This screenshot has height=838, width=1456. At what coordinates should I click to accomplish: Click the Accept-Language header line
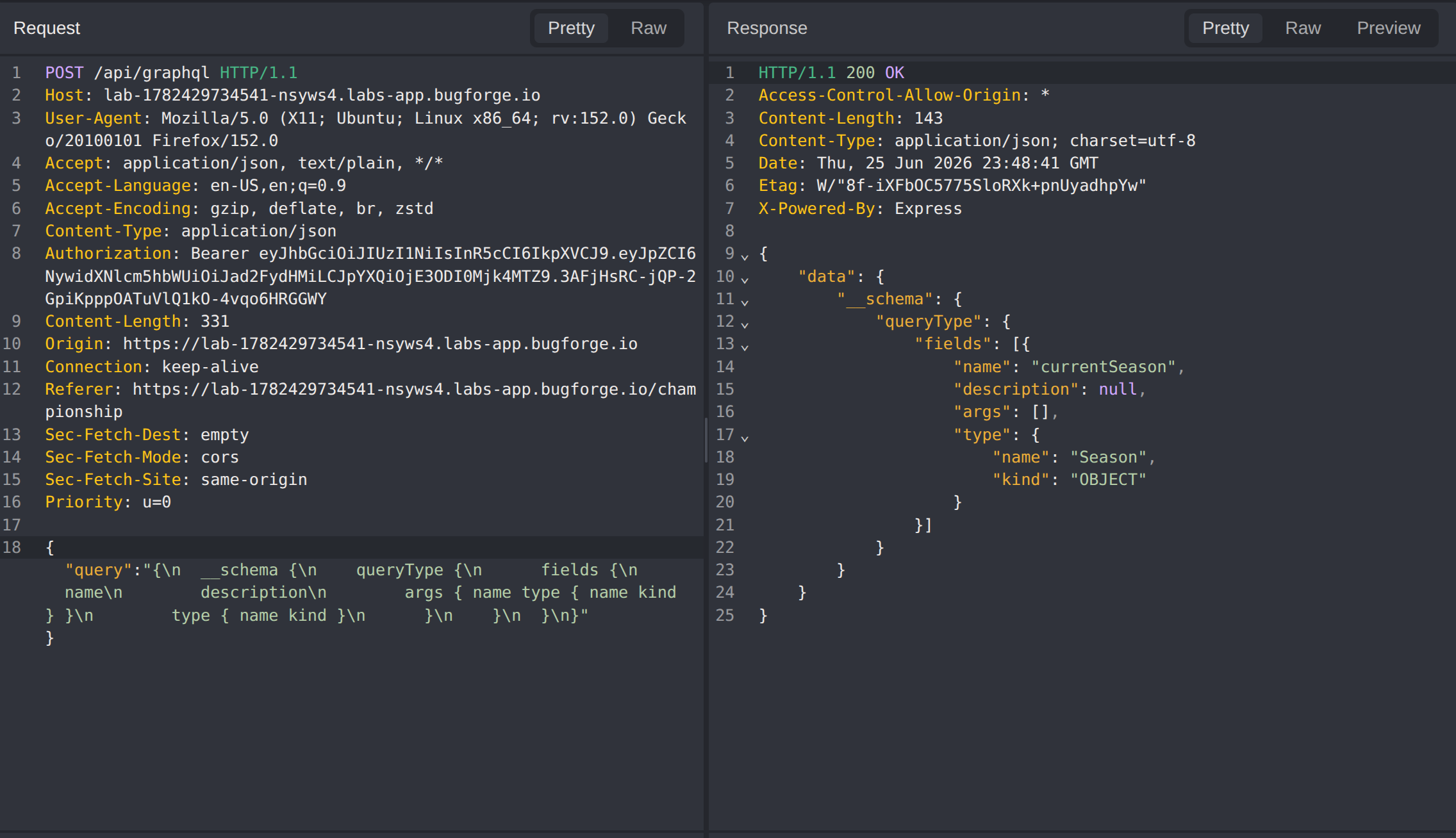(195, 186)
